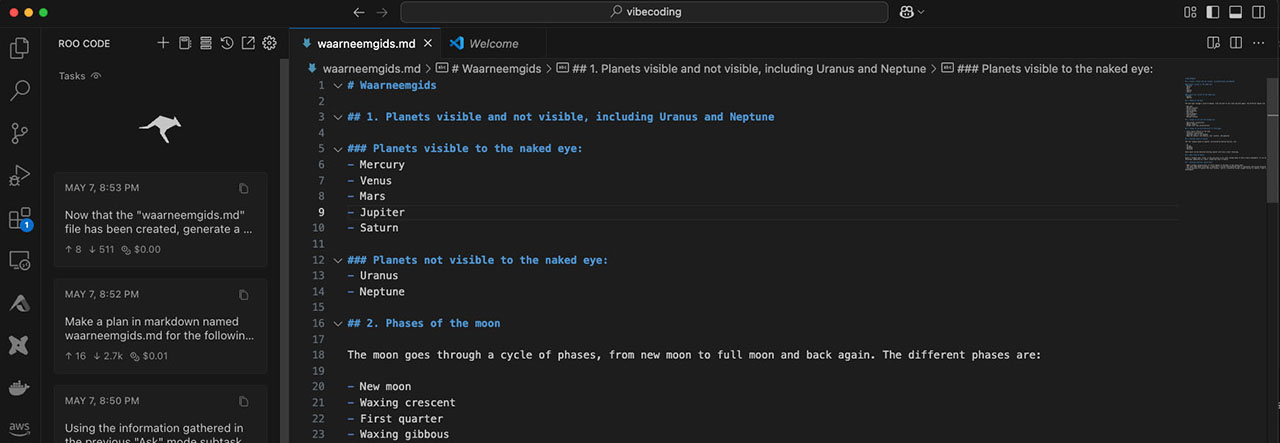Start a new Roo Code task
Screen dimensions: 1280x443
pos(163,43)
